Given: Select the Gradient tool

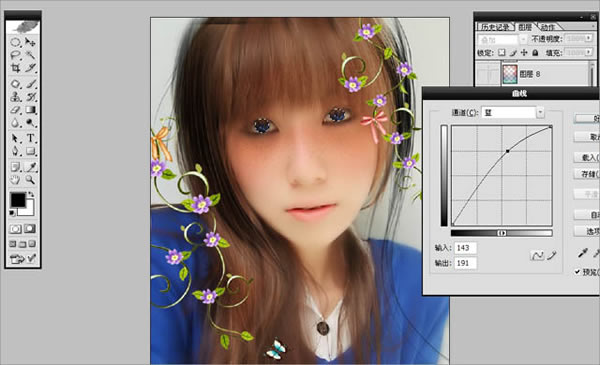Looking at the screenshot, I should point(31,110).
